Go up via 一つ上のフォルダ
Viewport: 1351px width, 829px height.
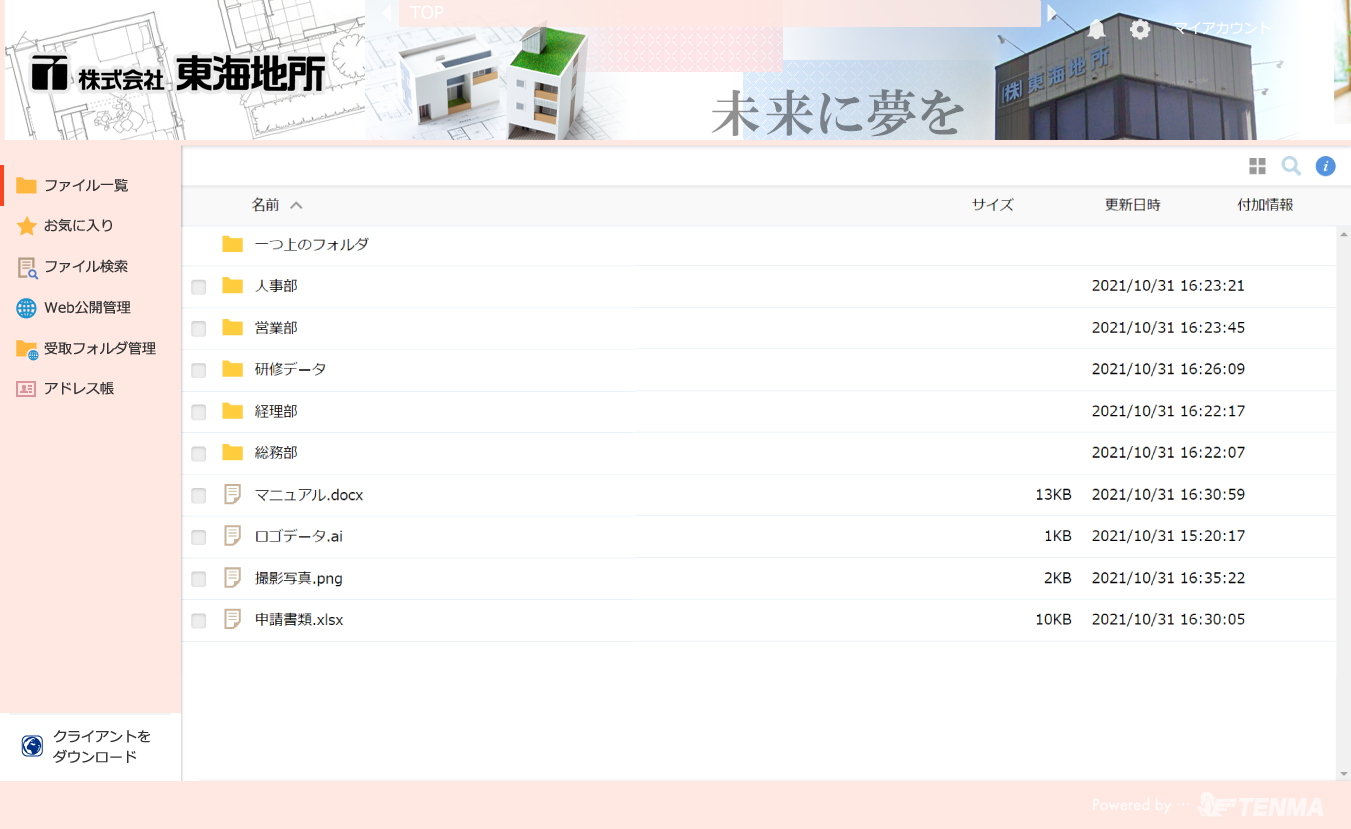[x=312, y=244]
